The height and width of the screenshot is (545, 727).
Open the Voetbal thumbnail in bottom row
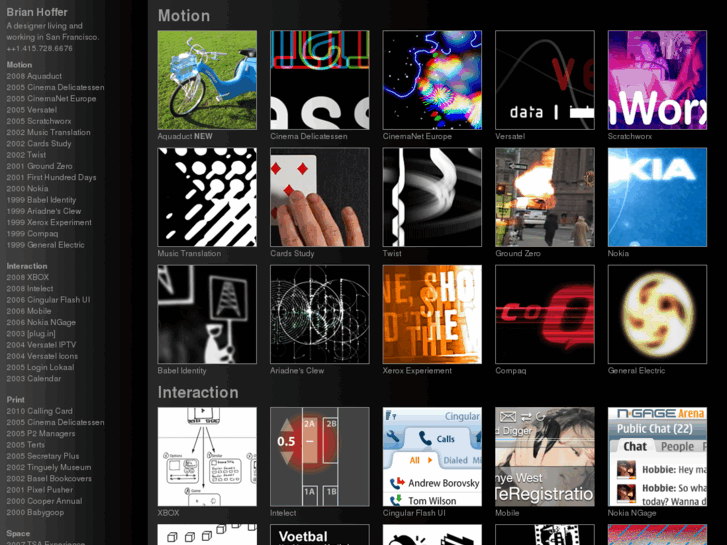click(320, 535)
